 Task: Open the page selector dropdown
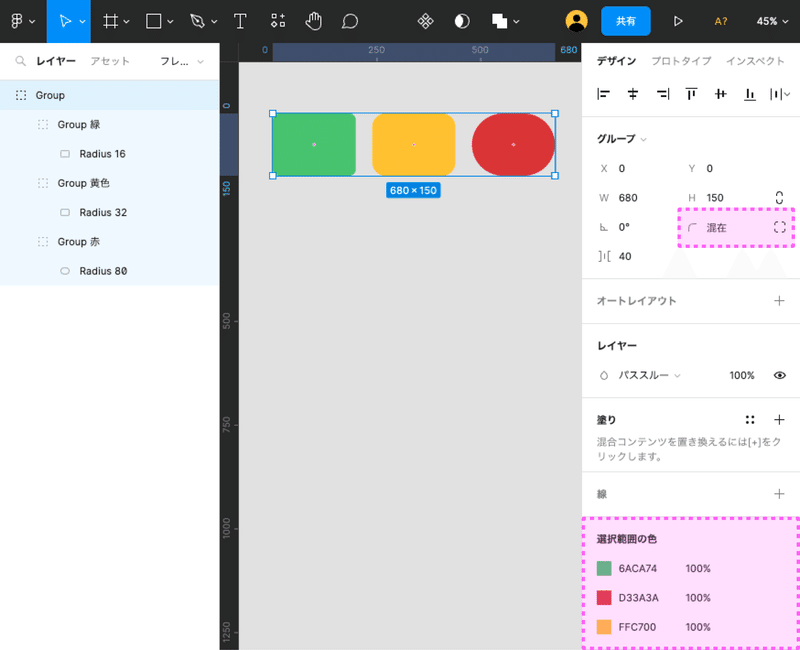click(182, 61)
